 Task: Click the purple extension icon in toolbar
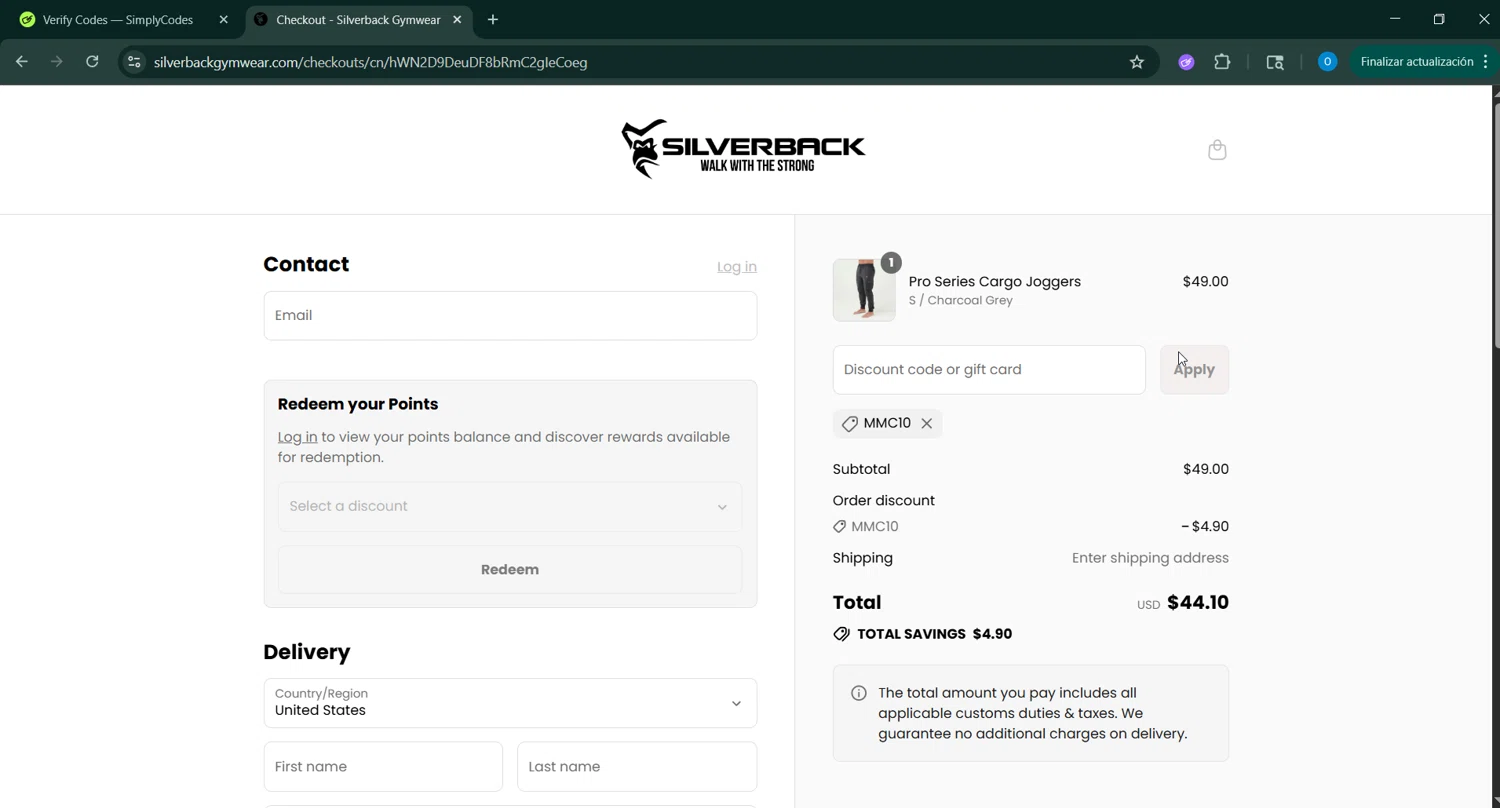click(x=1186, y=62)
